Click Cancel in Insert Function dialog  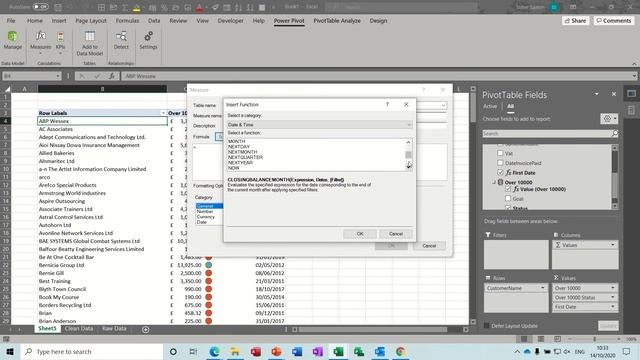[396, 234]
